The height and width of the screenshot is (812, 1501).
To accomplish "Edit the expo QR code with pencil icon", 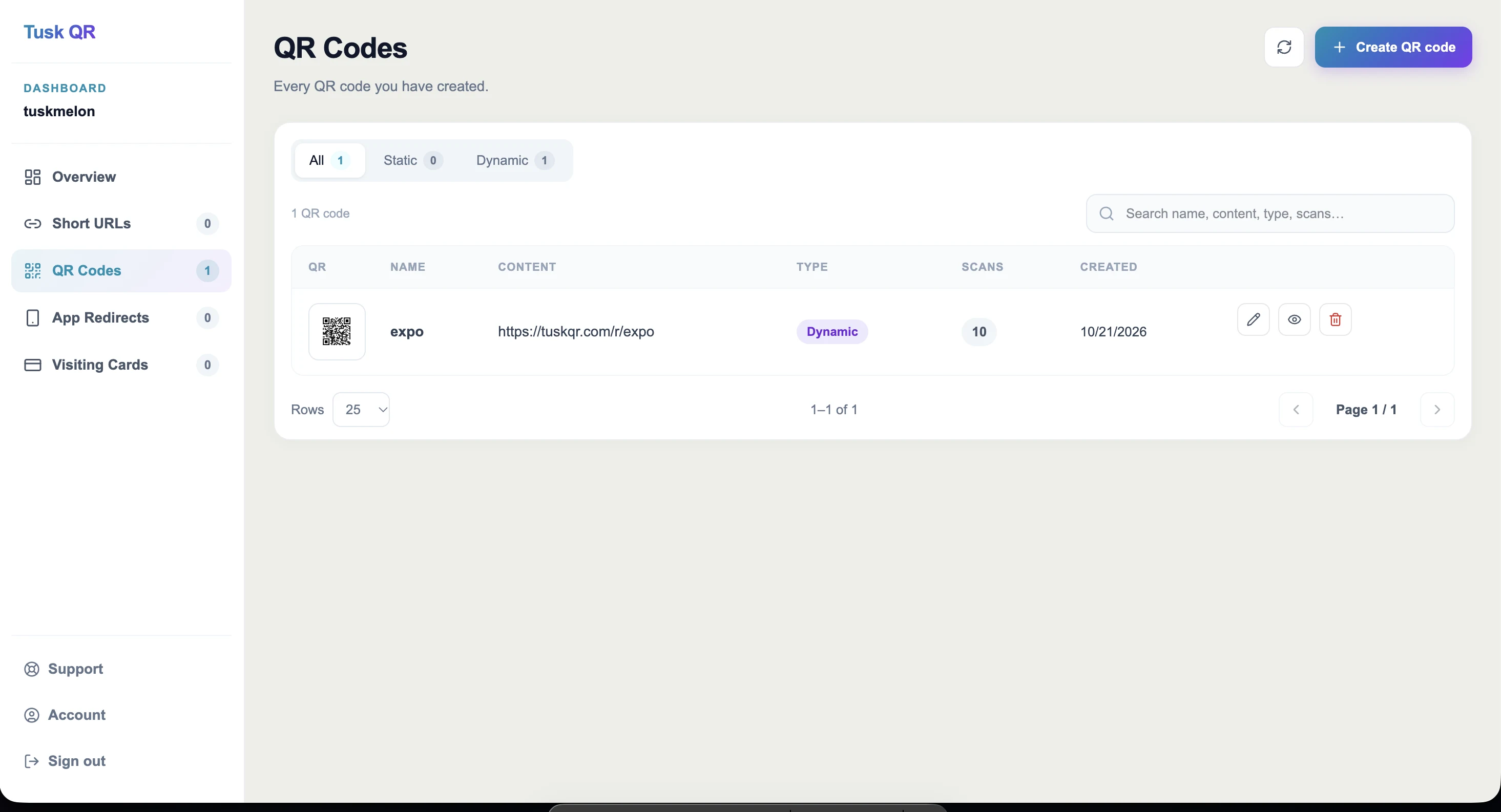I will (1254, 319).
